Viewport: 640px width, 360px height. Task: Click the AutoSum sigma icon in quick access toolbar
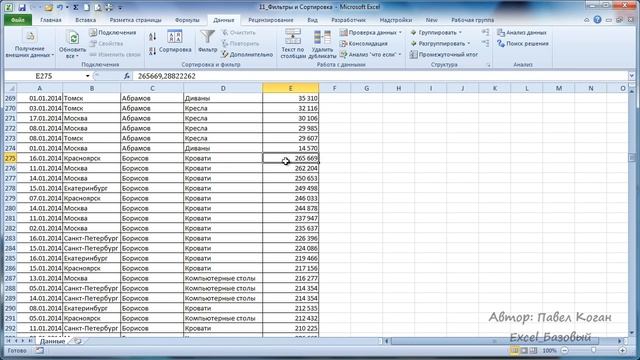coord(76,7)
